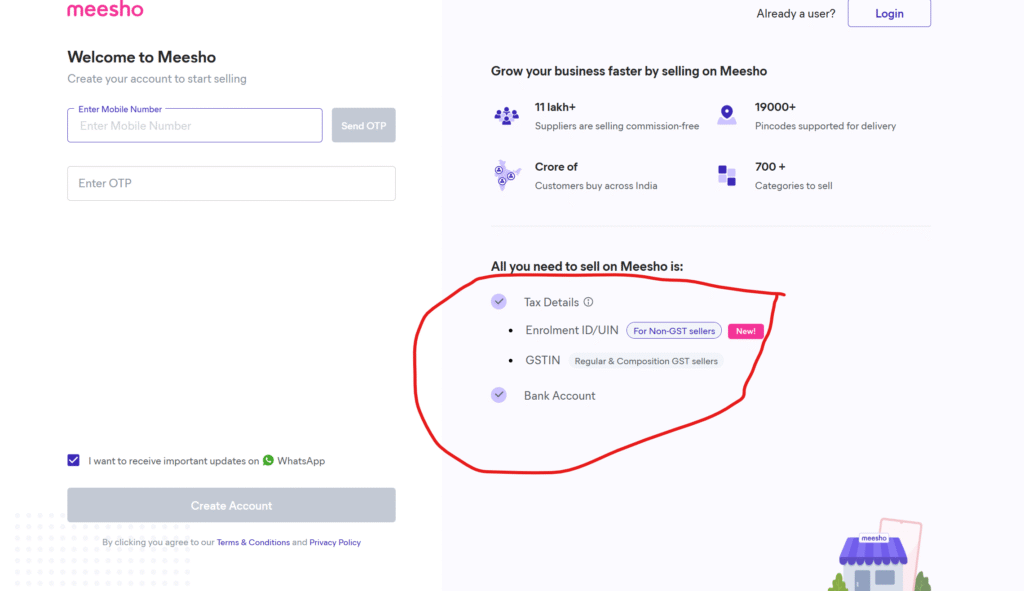The image size is (1024, 591).
Task: Click the pincodes location pin icon
Action: (x=727, y=116)
